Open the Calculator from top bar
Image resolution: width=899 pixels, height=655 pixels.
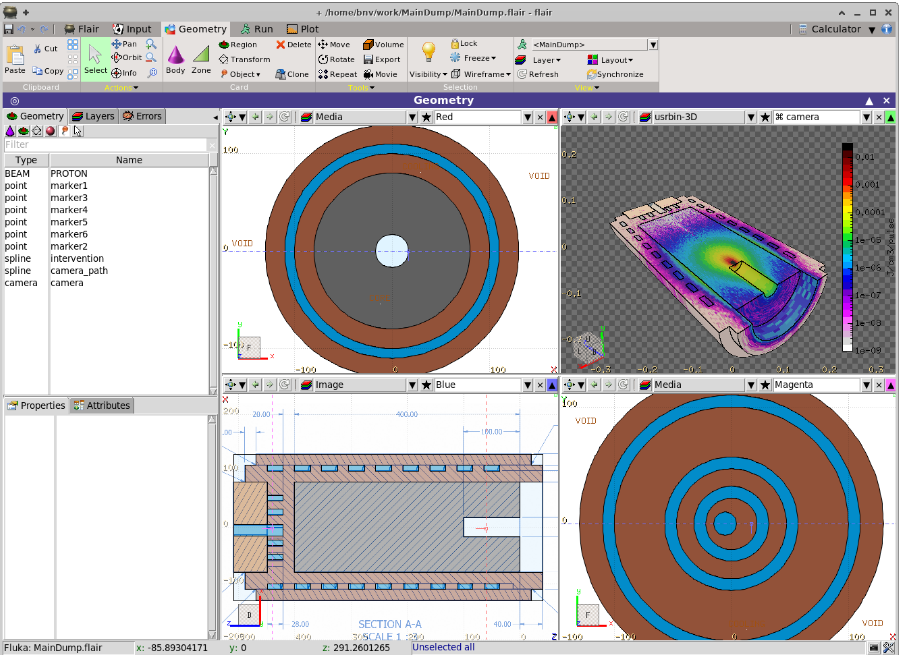pos(830,29)
